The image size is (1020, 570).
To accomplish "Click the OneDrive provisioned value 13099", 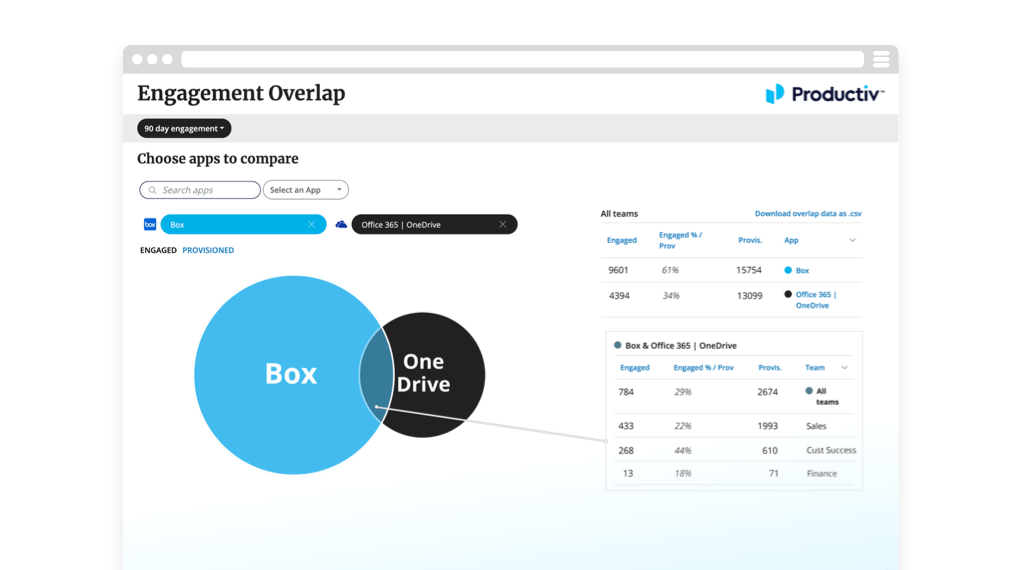I will pos(749,295).
